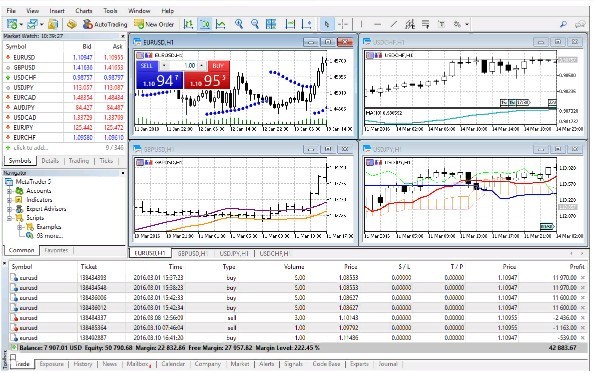Select the GBPUSD,H1 chart tab

click(192, 253)
